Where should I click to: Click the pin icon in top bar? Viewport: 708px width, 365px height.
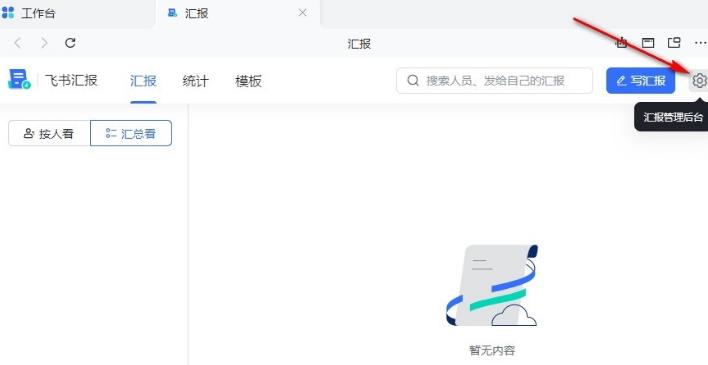tap(623, 43)
